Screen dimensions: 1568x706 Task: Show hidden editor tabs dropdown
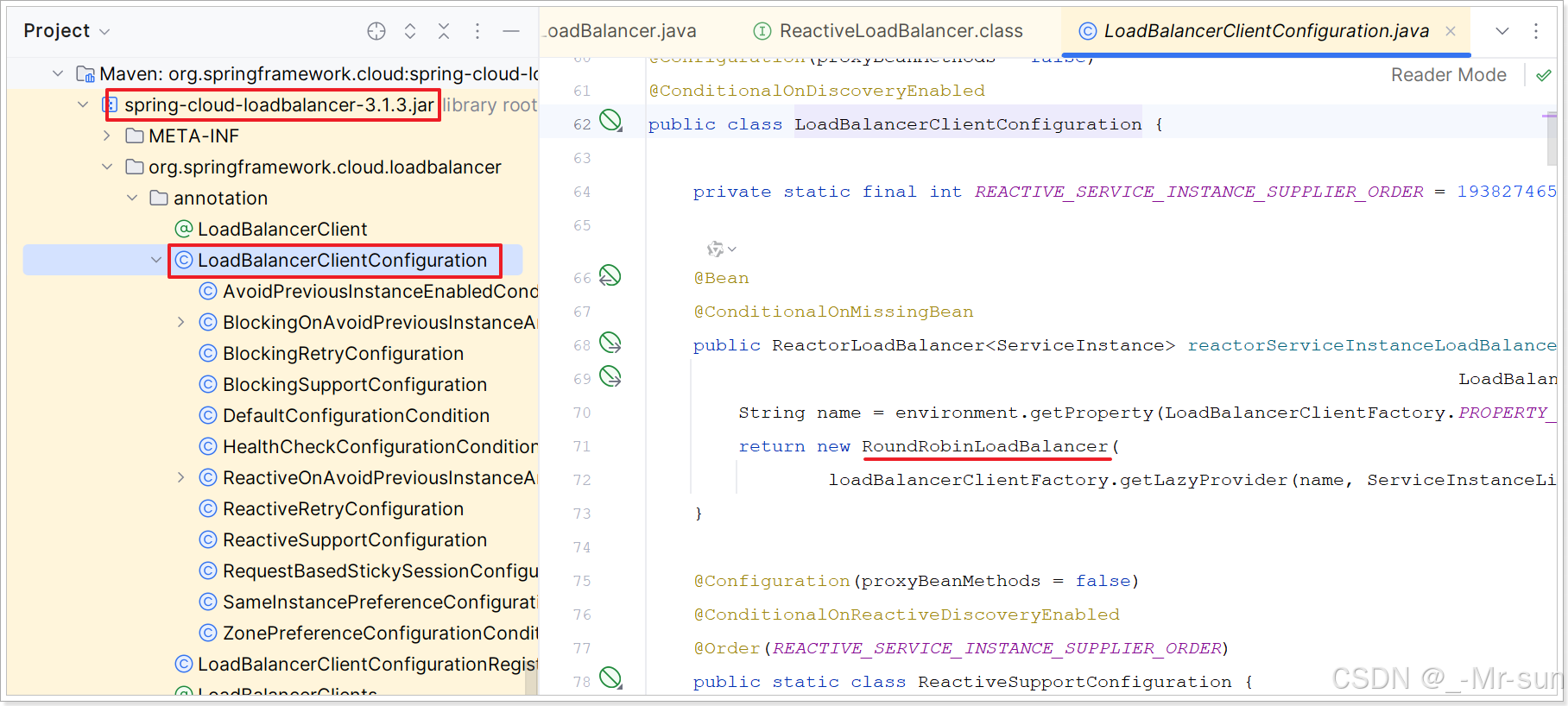(1502, 31)
